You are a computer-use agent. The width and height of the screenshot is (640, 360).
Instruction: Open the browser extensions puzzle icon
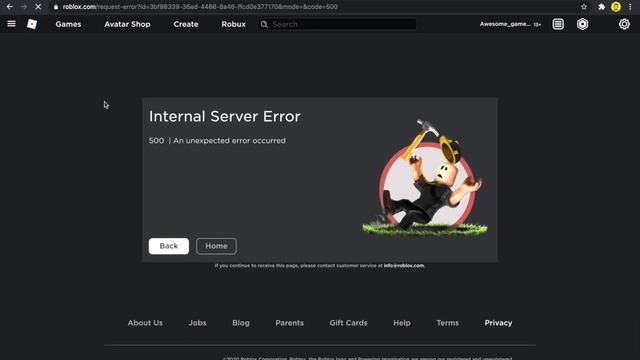coord(601,7)
